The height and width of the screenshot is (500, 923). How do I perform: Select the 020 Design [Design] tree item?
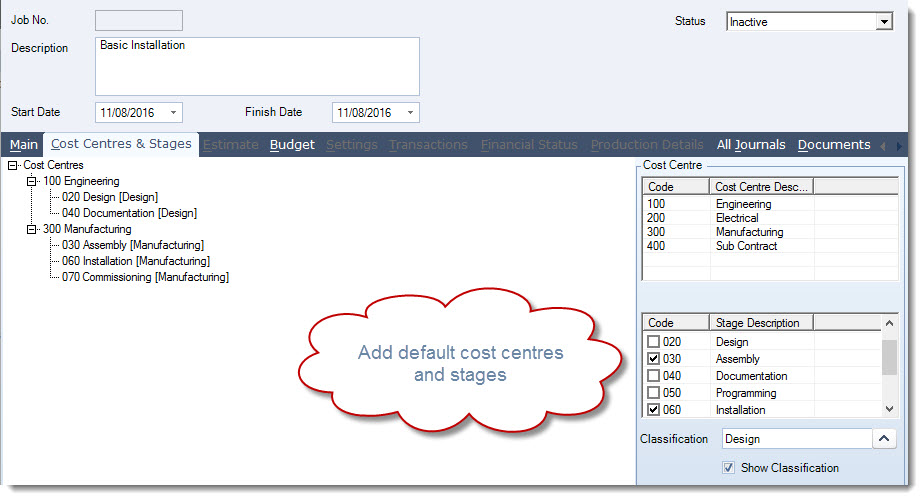[110, 197]
